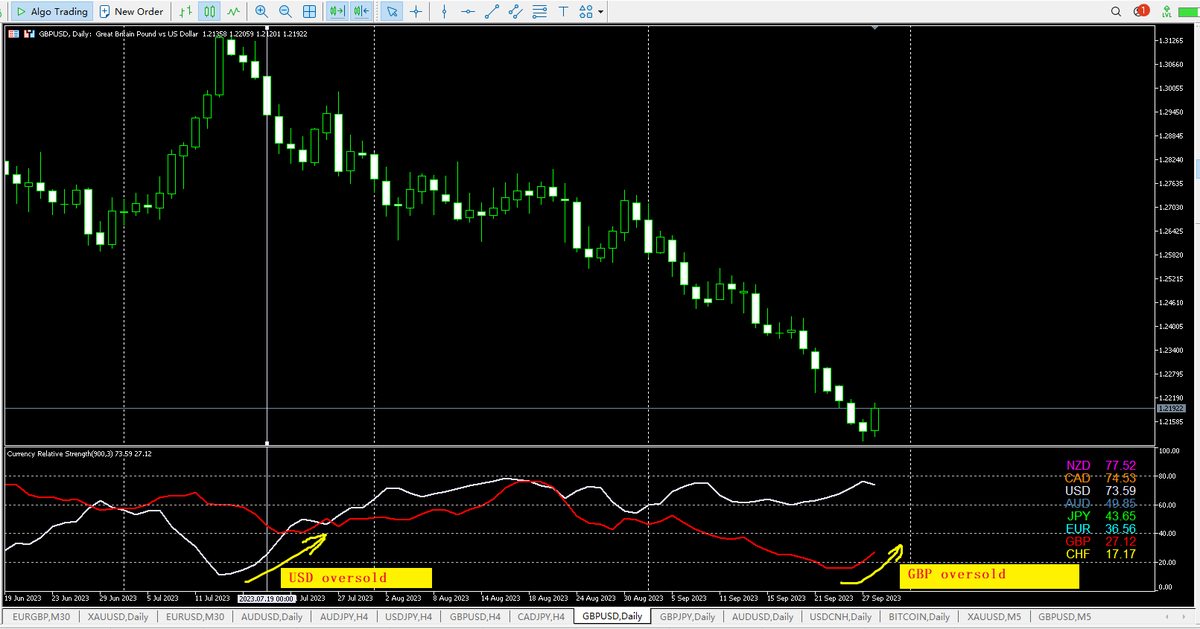Switch to CADJPY,H4 chart tab
The width and height of the screenshot is (1200, 629).
pos(542,617)
